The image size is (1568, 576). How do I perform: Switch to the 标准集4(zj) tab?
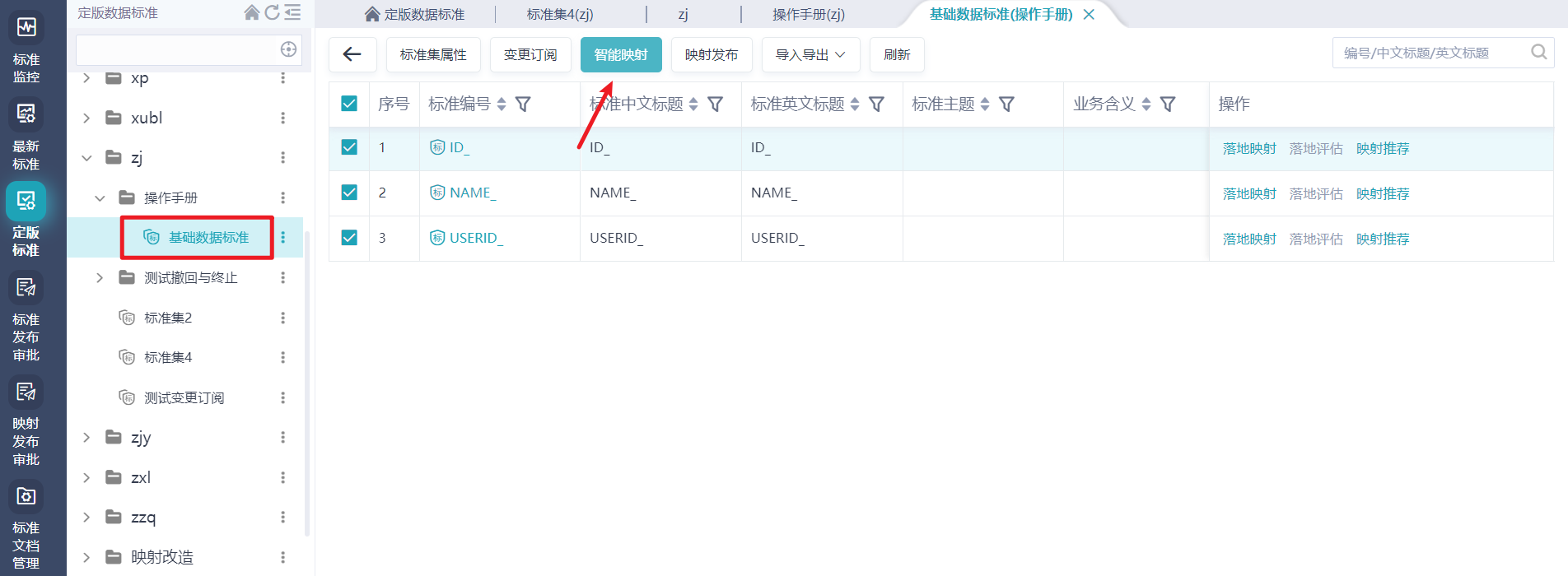click(560, 14)
